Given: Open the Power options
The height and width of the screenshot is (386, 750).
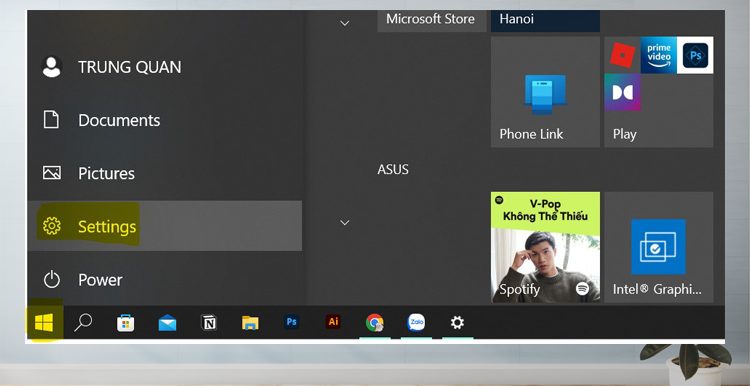Looking at the screenshot, I should tap(165, 279).
